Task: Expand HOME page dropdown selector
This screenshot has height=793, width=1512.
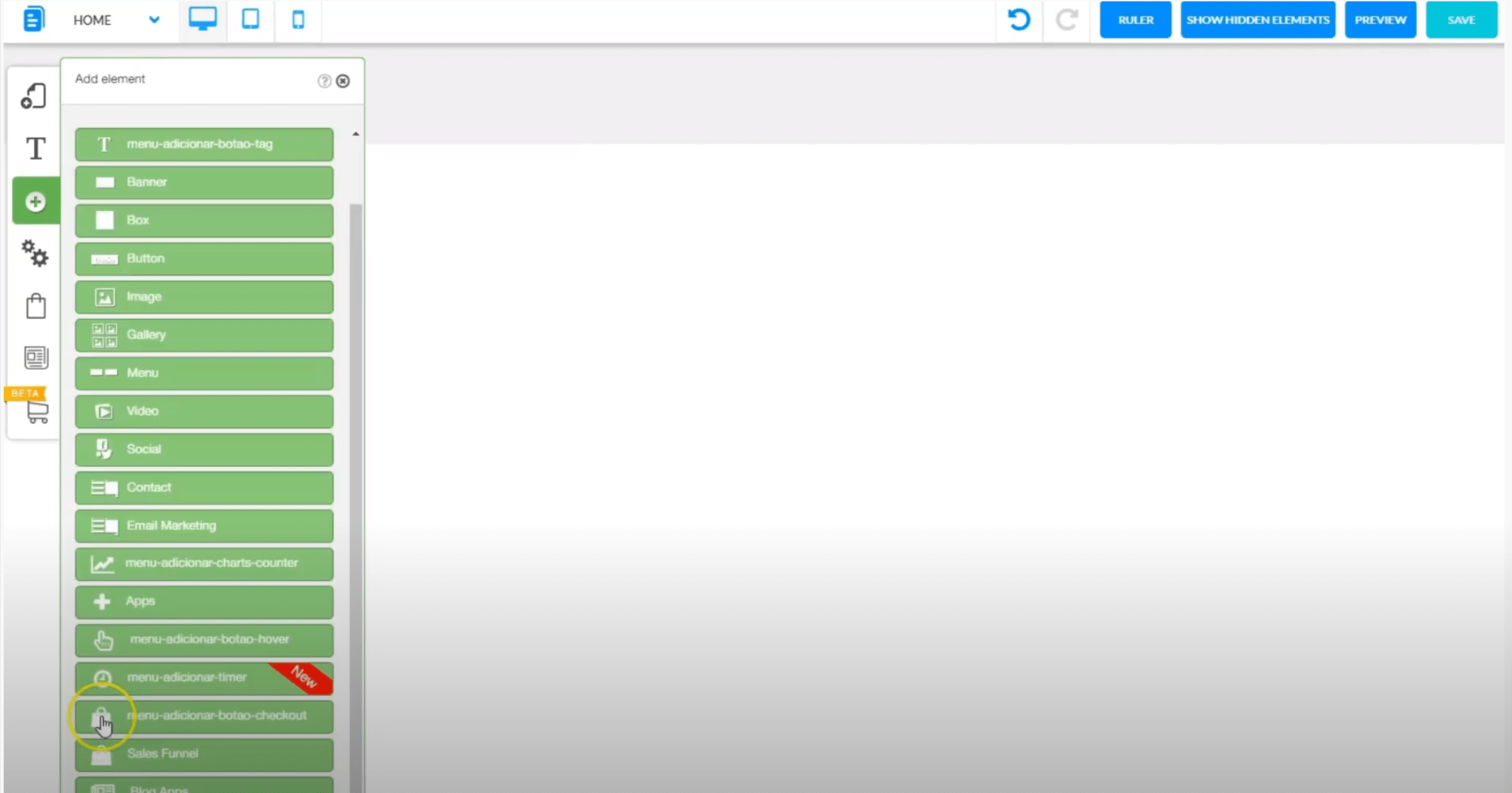Action: click(154, 19)
